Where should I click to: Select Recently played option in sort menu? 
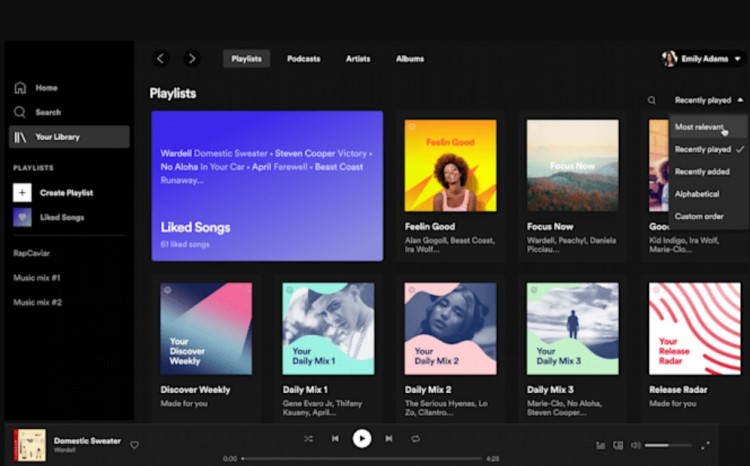click(x=708, y=149)
